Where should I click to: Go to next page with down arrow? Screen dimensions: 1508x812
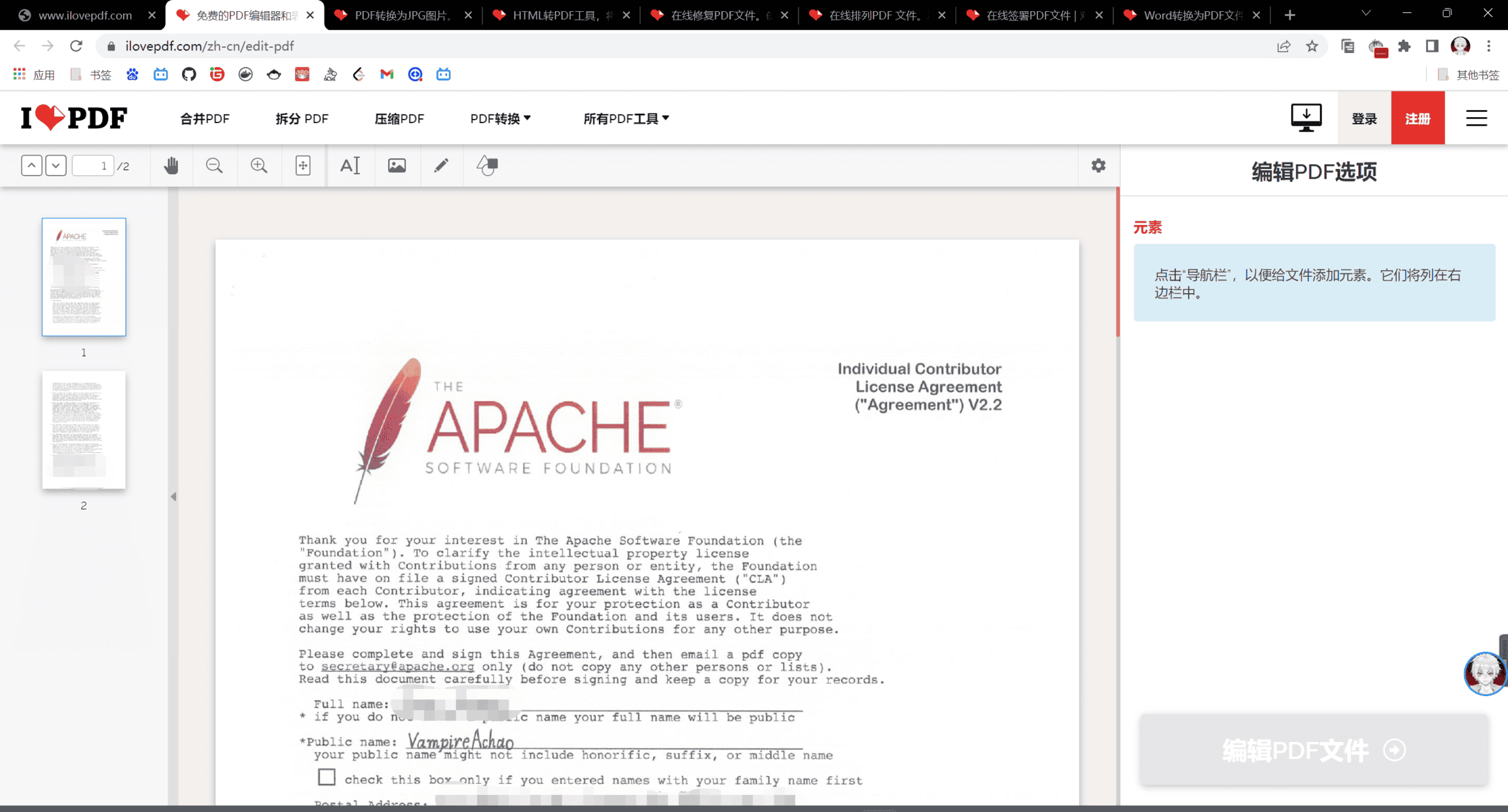click(x=56, y=166)
